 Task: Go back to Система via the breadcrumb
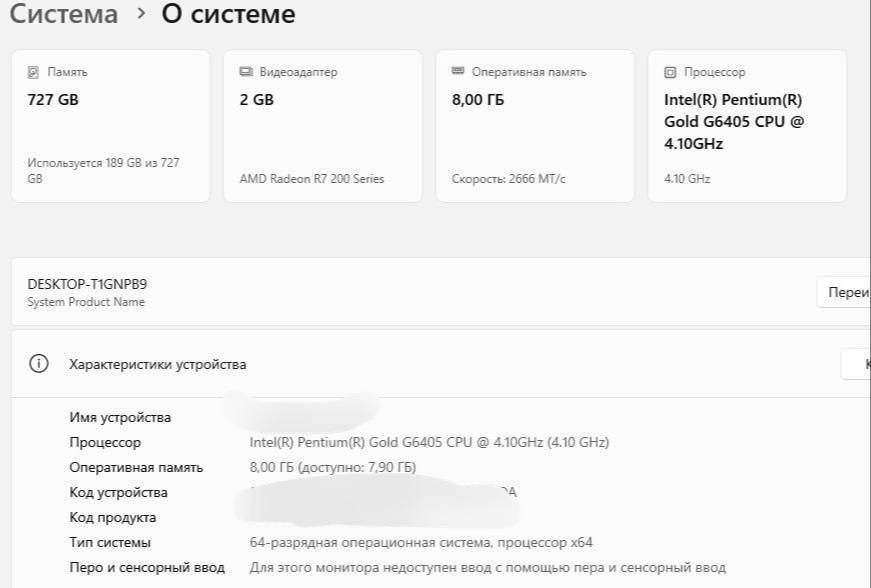(64, 15)
